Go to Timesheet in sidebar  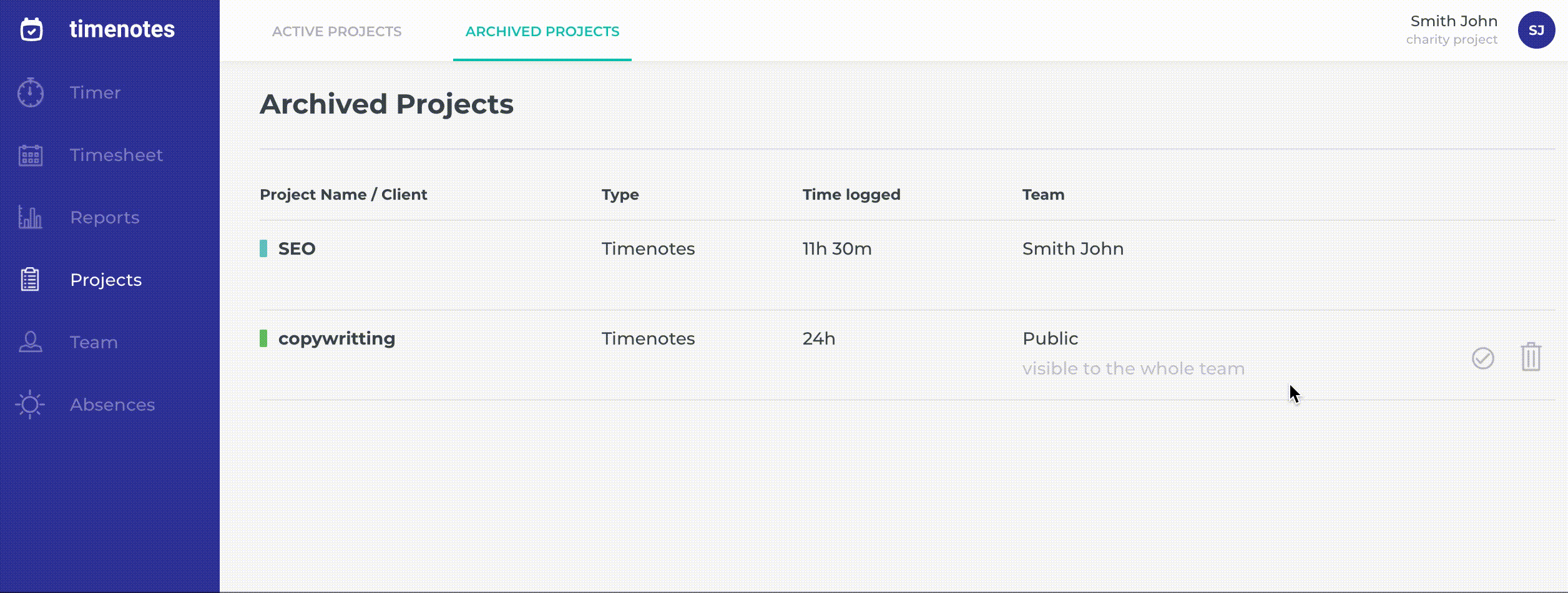pyautogui.click(x=116, y=155)
